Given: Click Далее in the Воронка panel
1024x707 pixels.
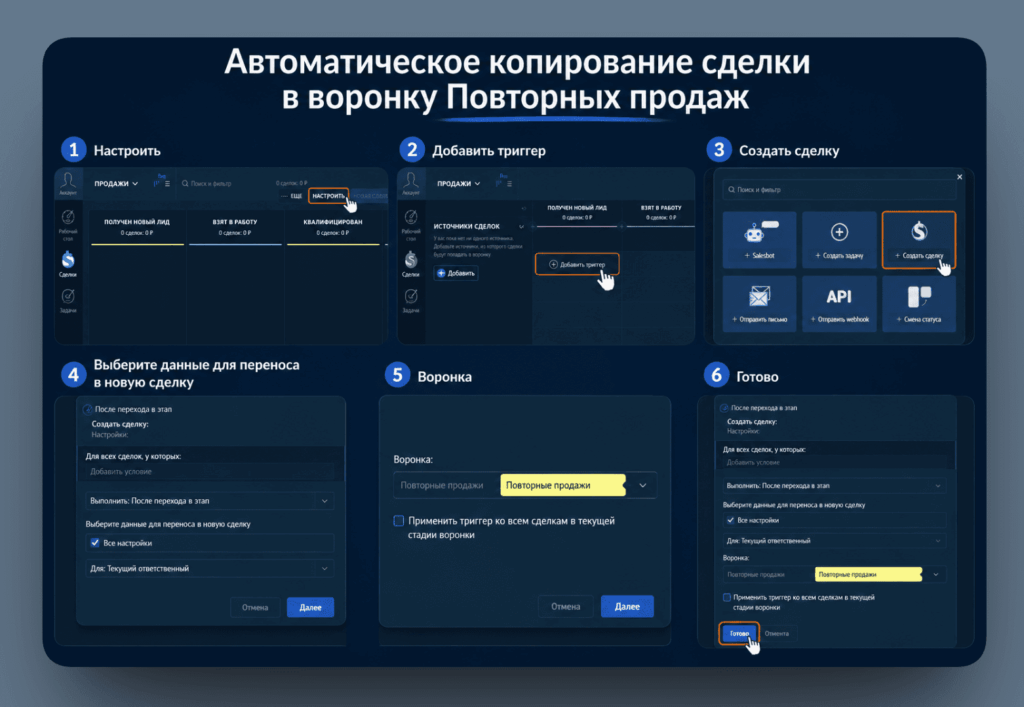Looking at the screenshot, I should (x=627, y=606).
